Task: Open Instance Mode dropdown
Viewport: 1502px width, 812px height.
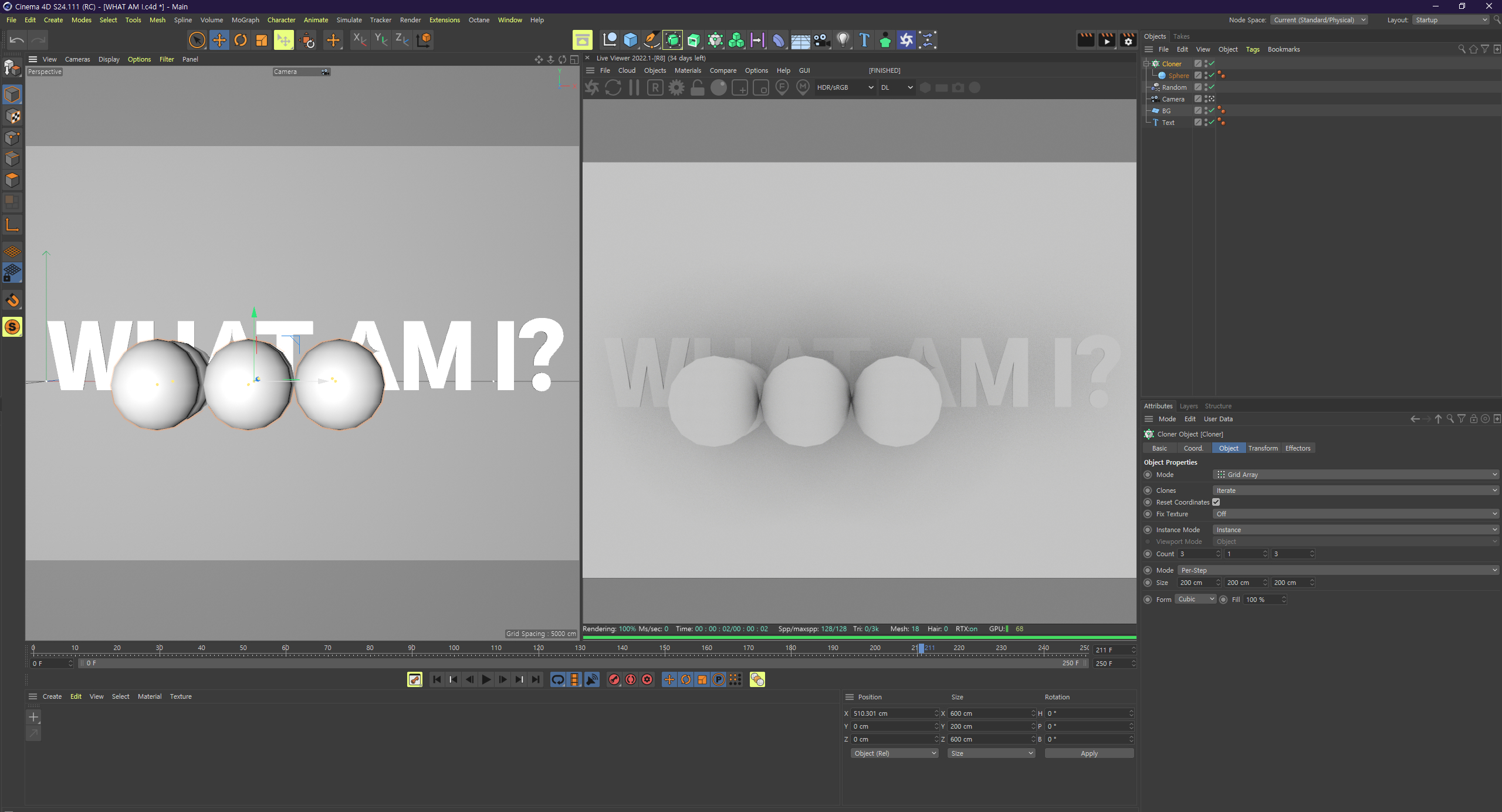Action: click(x=1356, y=530)
